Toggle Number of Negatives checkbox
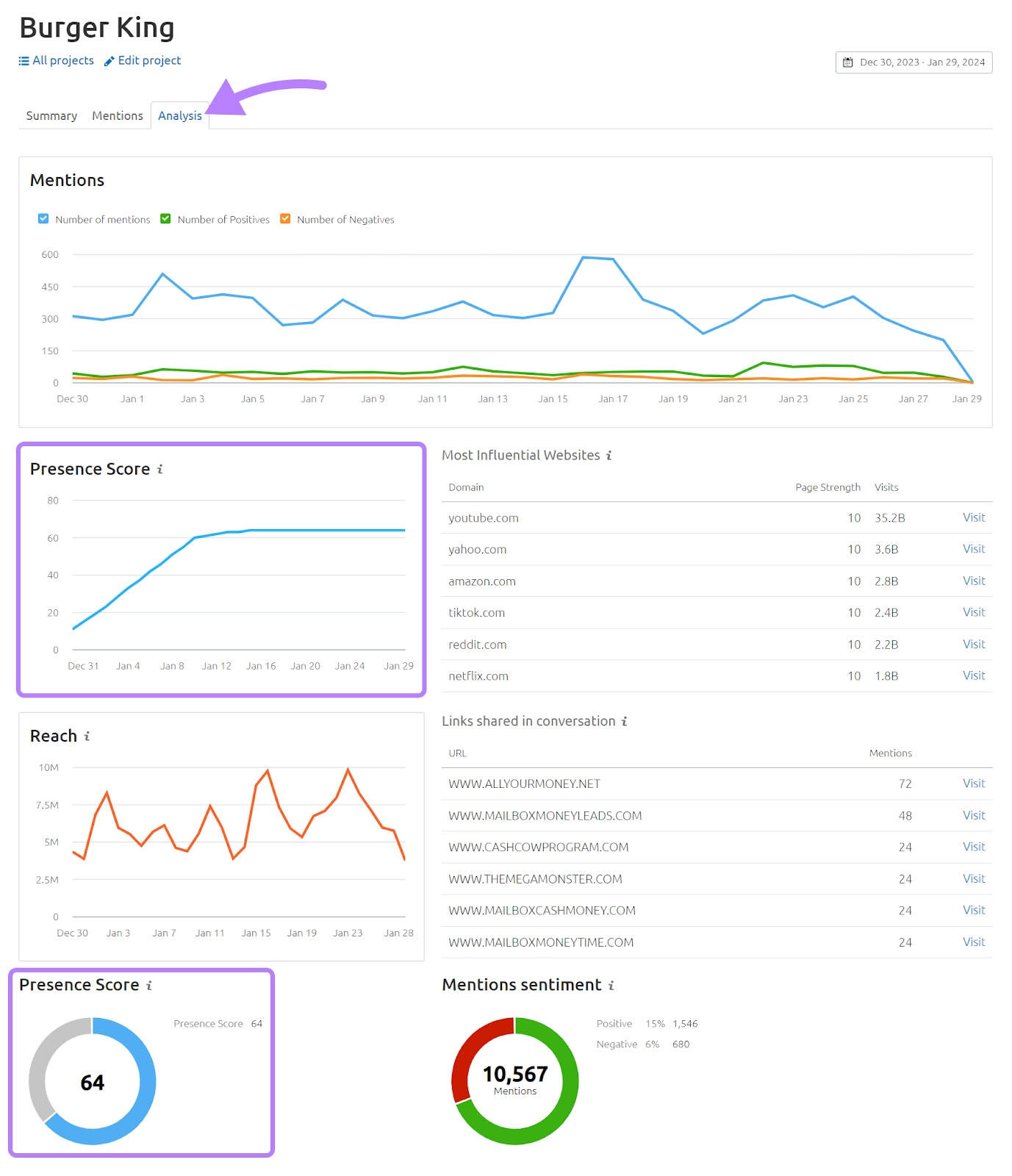The width and height of the screenshot is (1012, 1176). click(x=285, y=219)
